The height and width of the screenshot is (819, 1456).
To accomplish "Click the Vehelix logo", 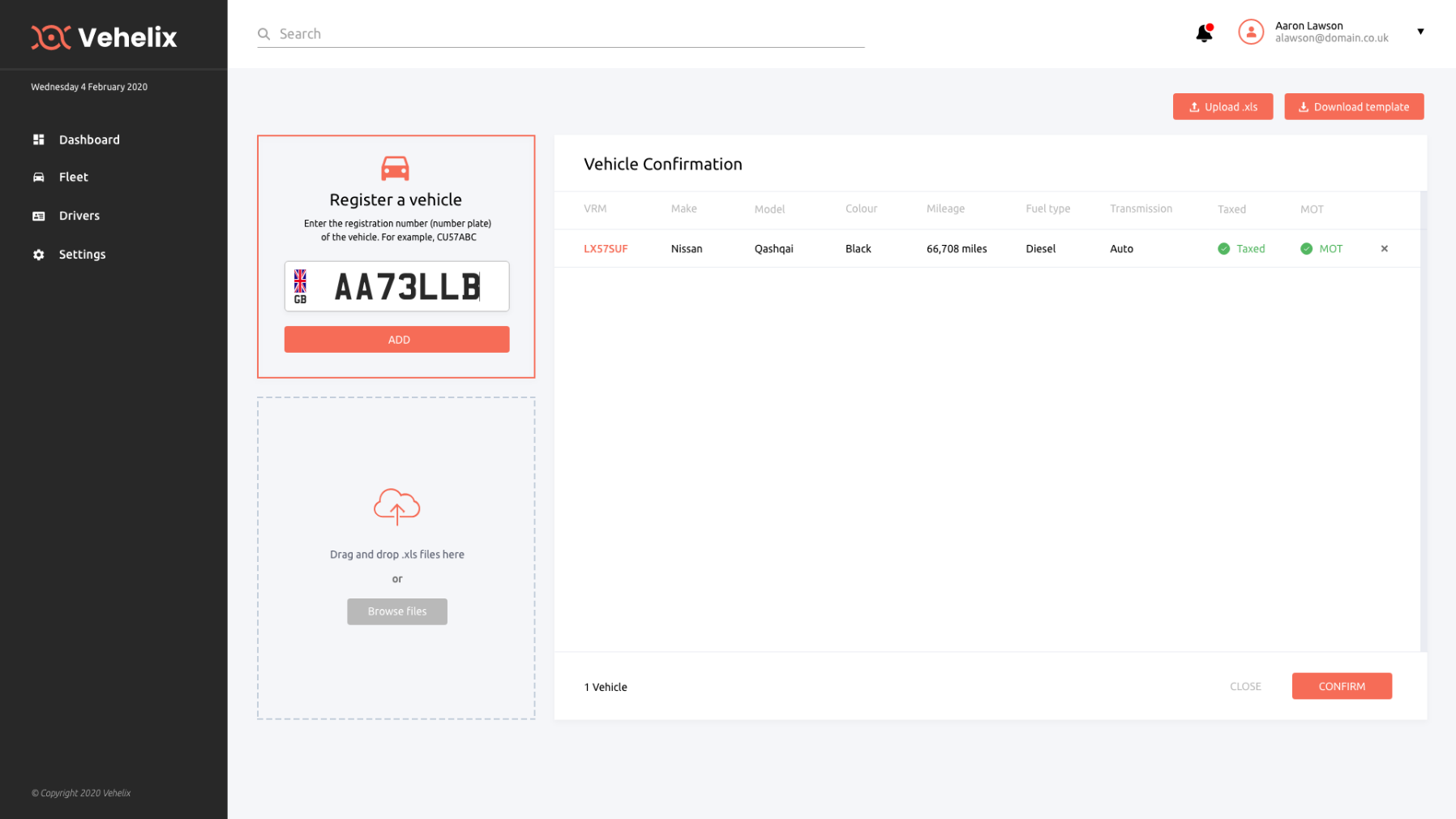I will (104, 37).
